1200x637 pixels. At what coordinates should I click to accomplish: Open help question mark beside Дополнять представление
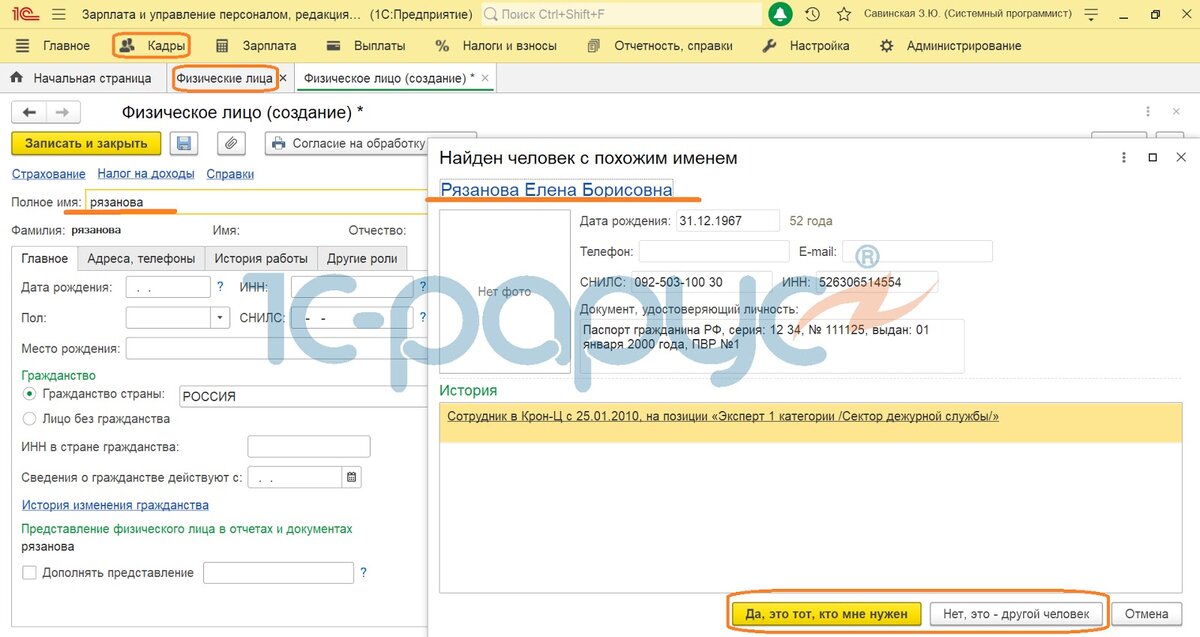(x=364, y=572)
